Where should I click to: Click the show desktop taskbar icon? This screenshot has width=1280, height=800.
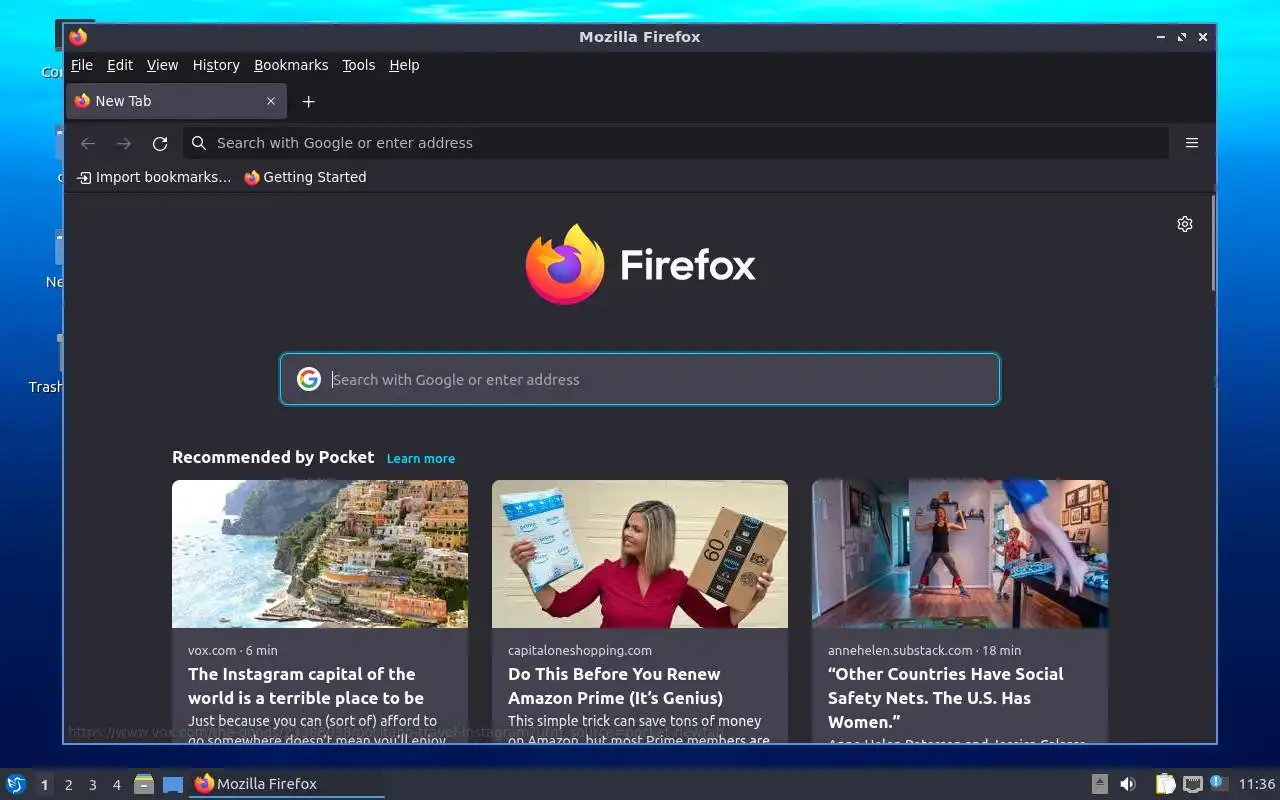point(173,784)
